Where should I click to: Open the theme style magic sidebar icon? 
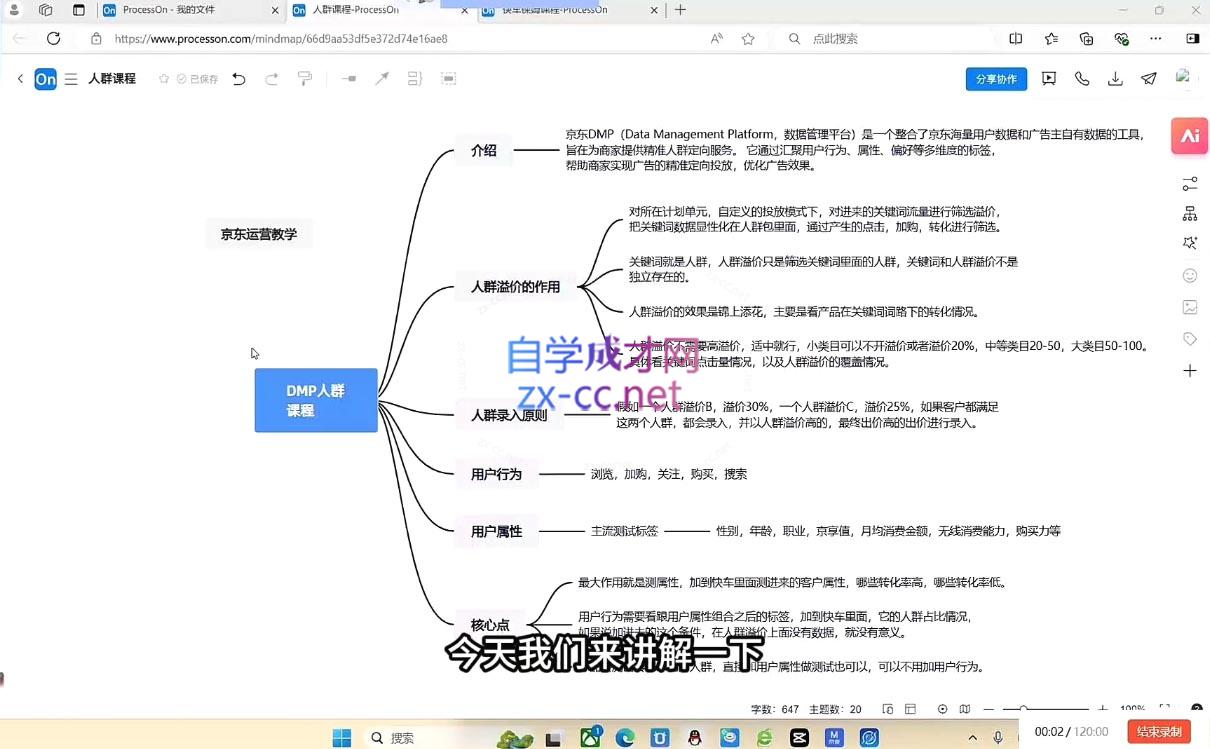1190,243
